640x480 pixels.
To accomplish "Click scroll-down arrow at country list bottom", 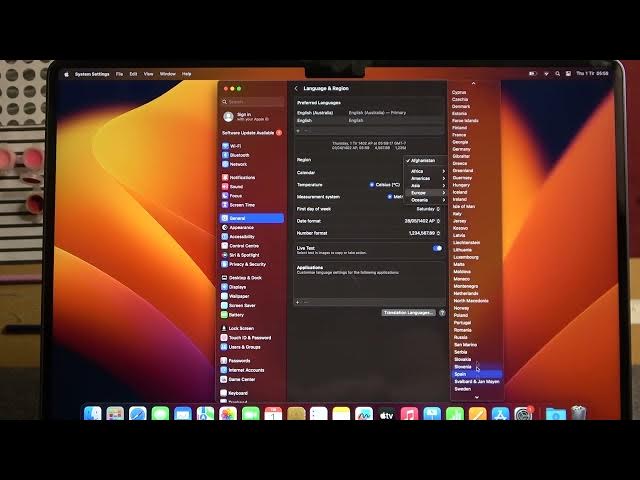I will pos(476,397).
